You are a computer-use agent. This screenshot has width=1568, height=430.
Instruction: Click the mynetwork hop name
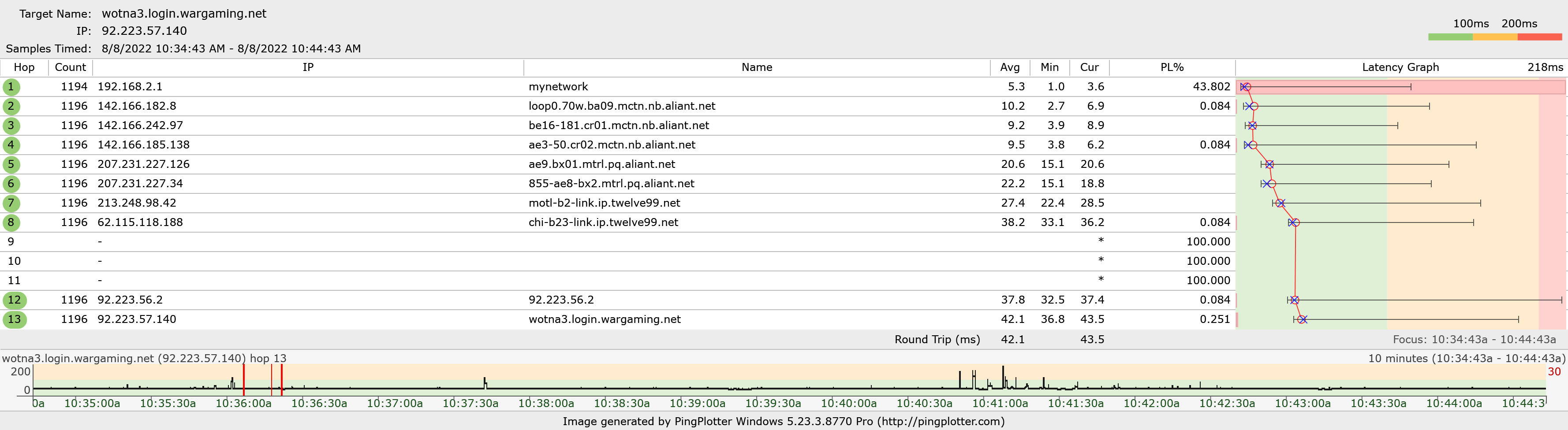558,87
